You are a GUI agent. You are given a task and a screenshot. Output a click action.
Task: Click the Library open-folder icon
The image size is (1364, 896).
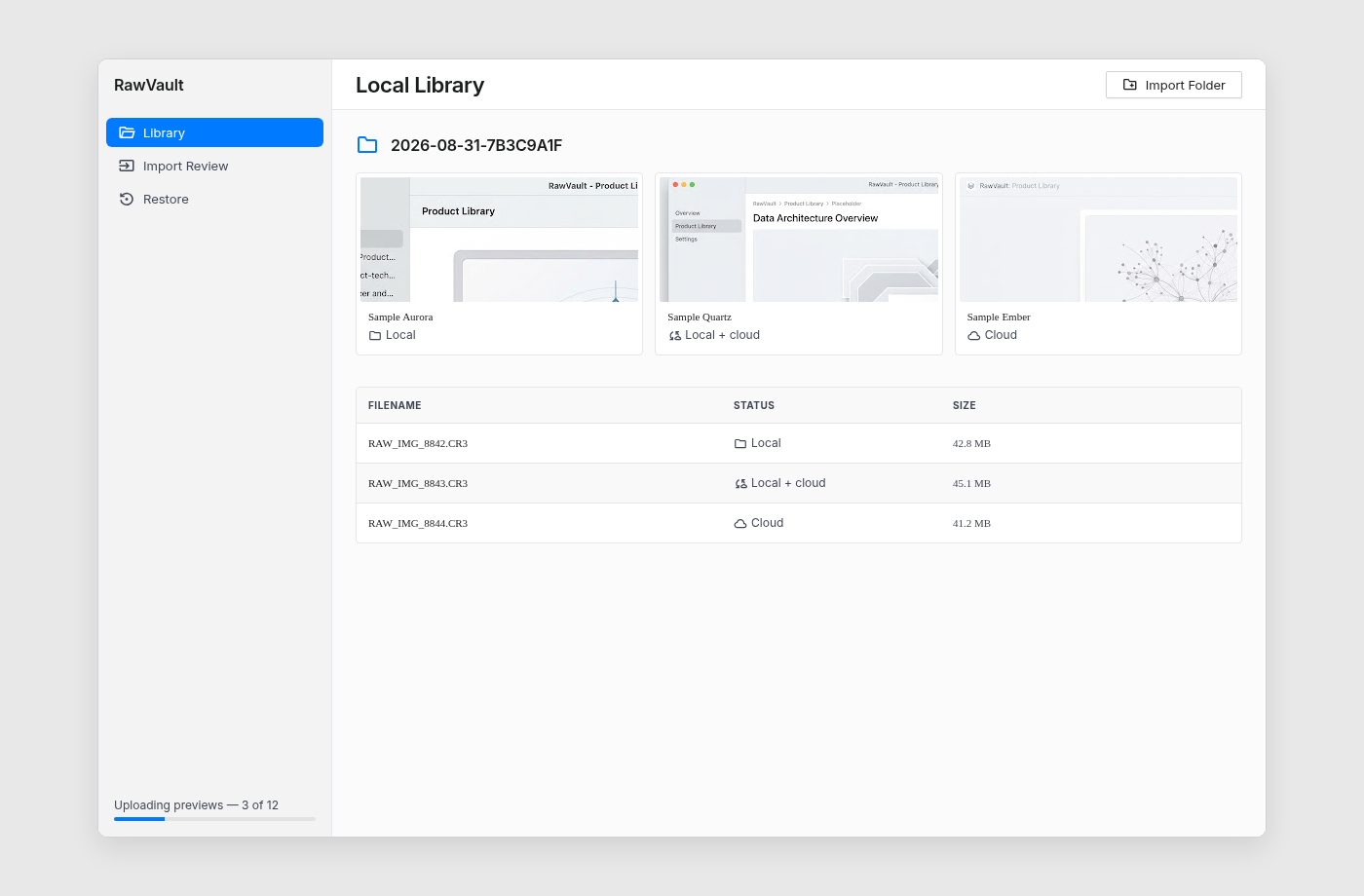127,132
